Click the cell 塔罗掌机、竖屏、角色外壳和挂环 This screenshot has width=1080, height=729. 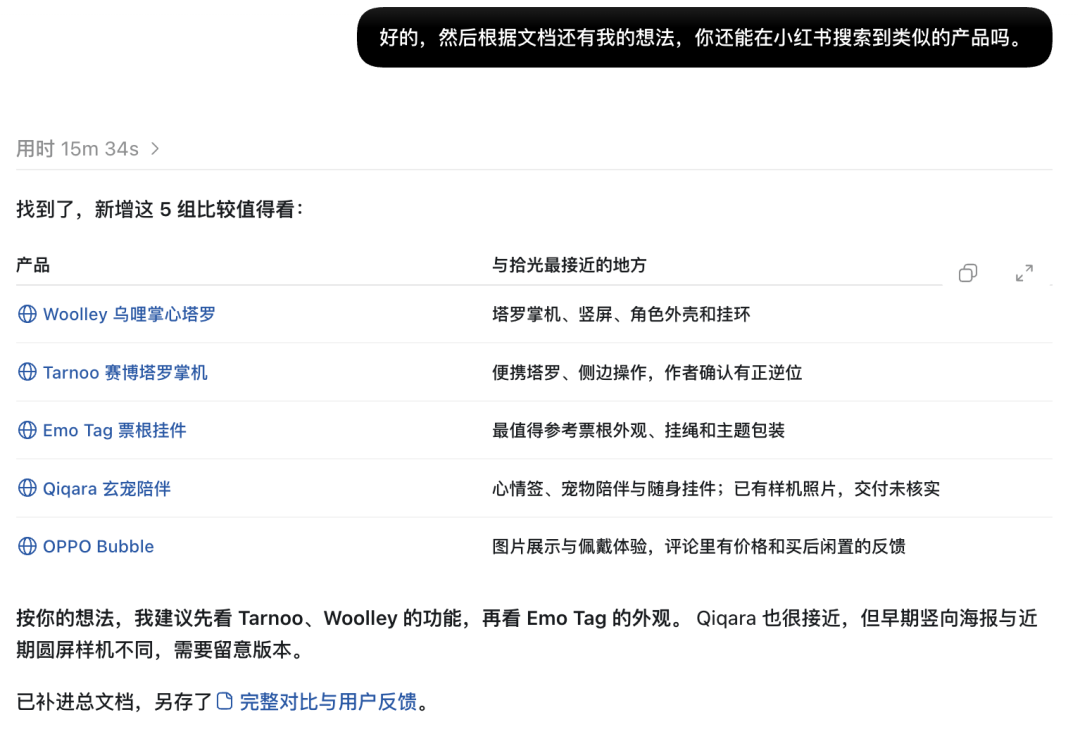tap(621, 314)
